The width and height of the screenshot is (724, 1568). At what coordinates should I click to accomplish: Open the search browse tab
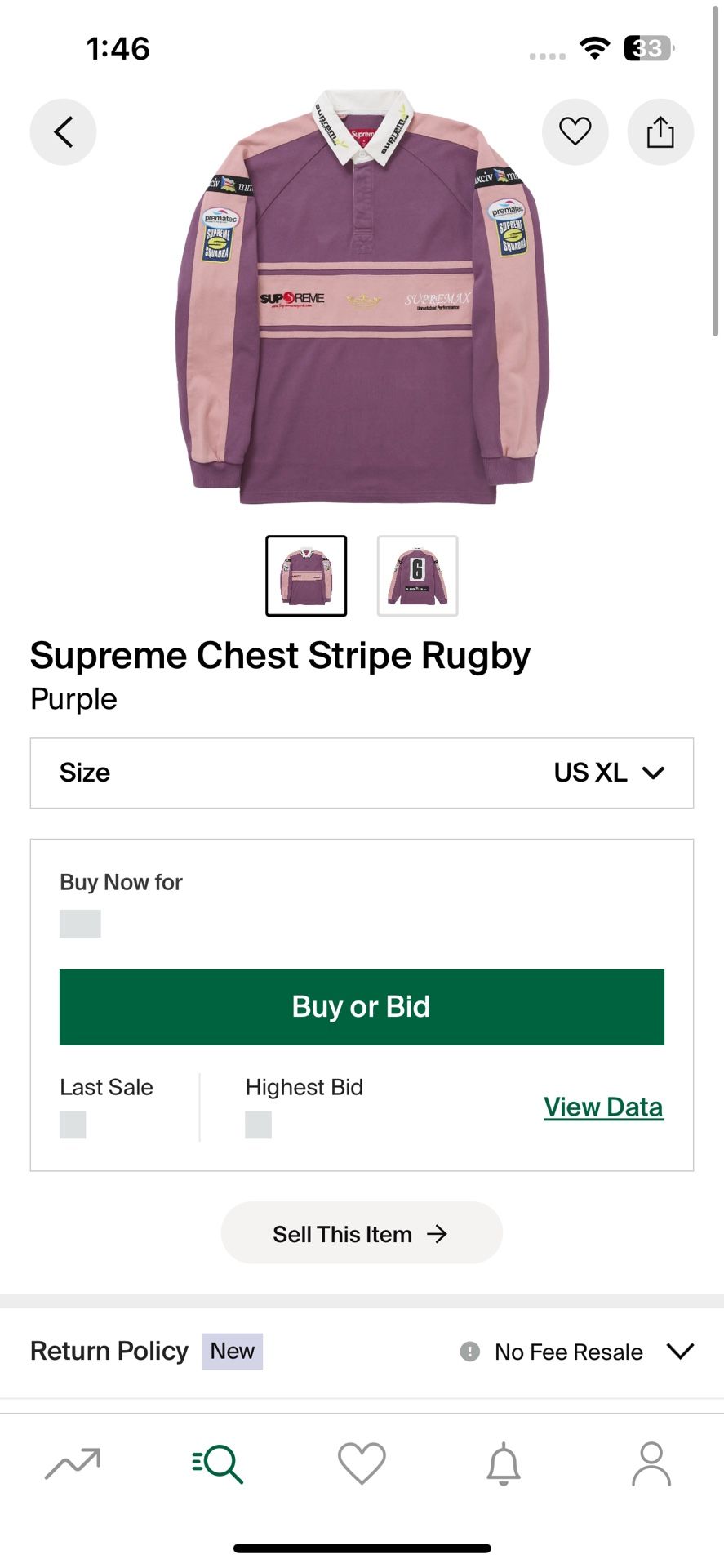pyautogui.click(x=218, y=1463)
